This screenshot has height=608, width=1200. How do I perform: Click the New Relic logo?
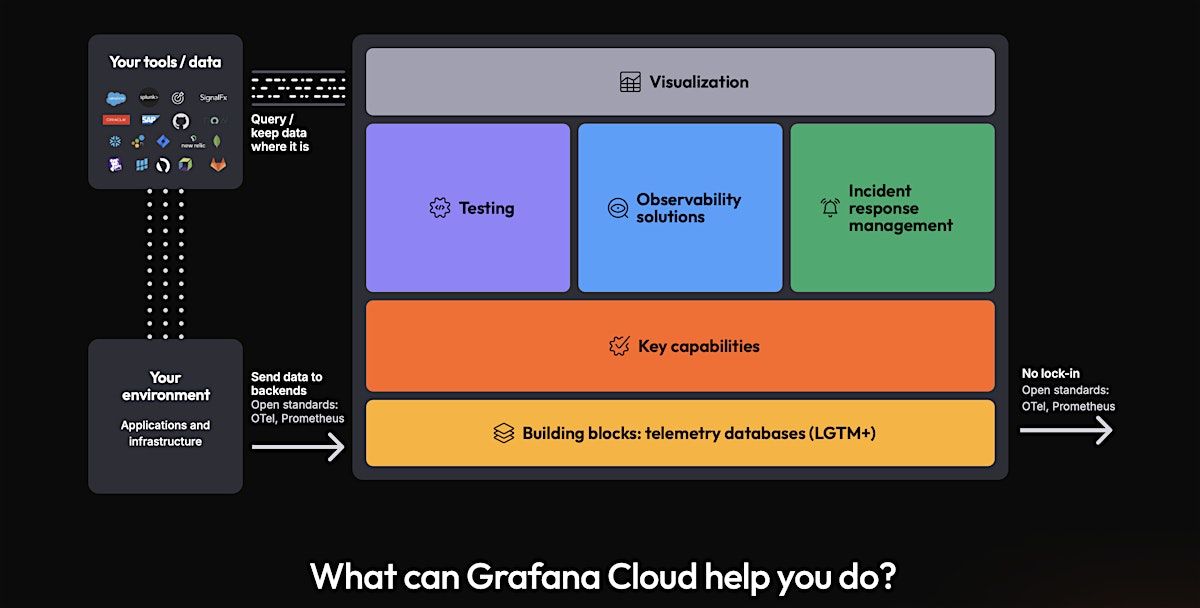[x=192, y=142]
